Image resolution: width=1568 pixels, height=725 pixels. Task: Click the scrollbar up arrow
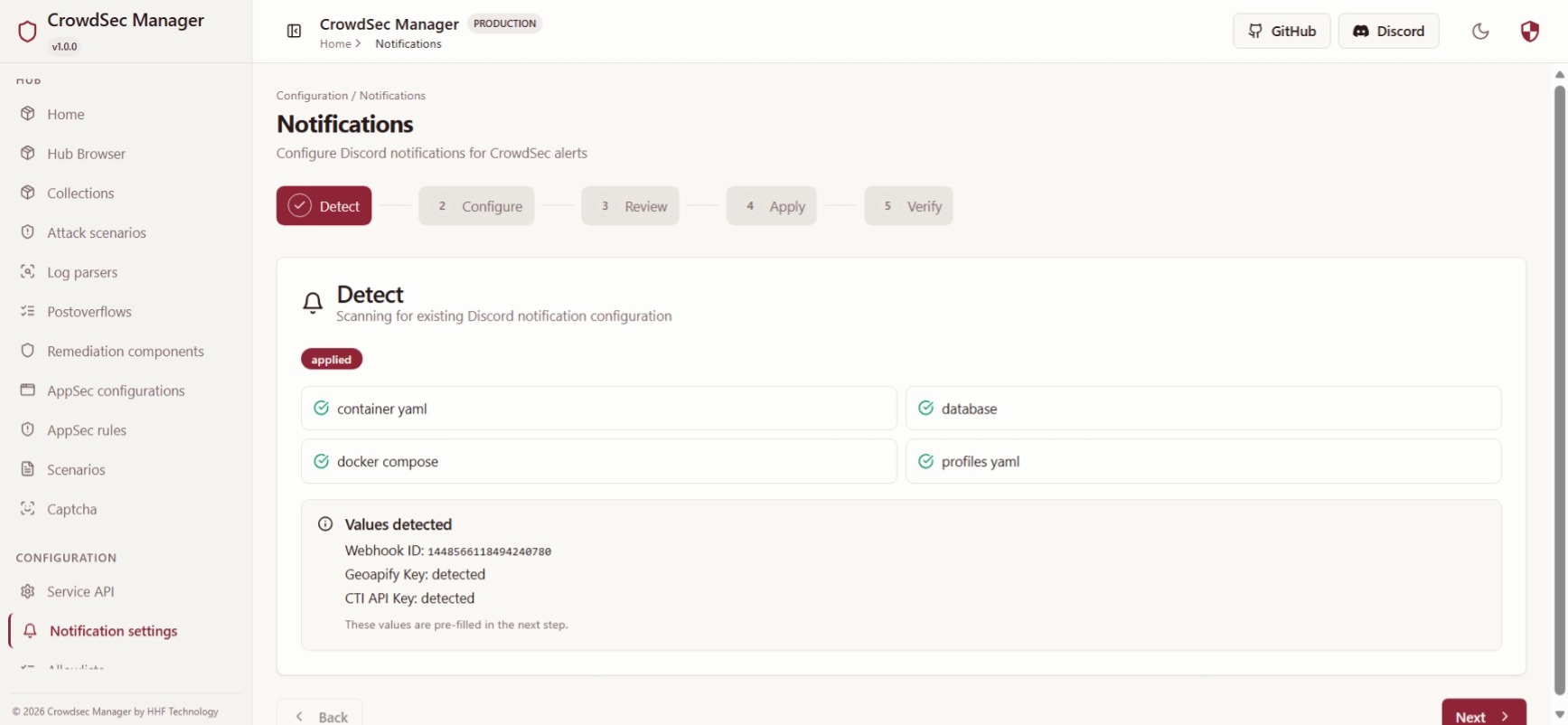1559,75
